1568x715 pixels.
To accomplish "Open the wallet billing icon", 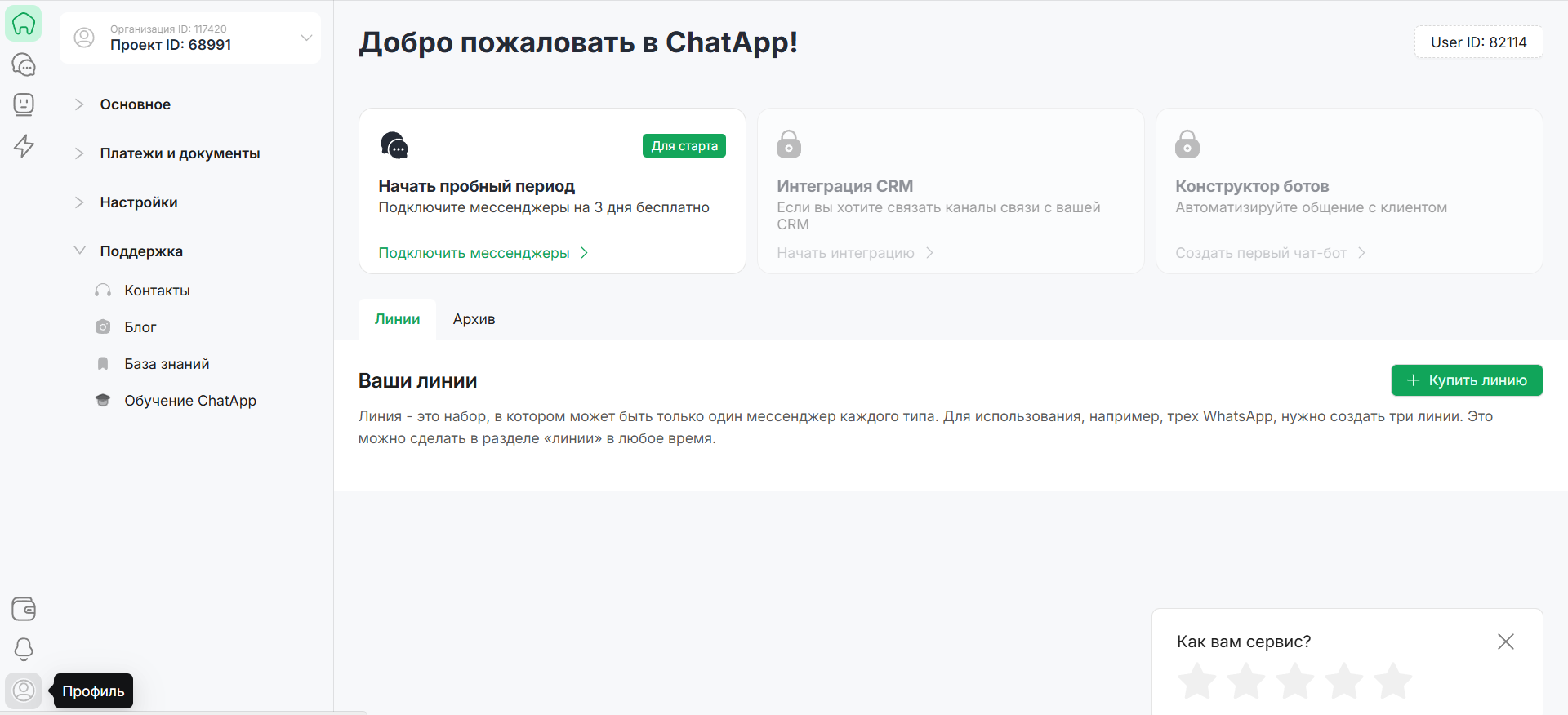I will pyautogui.click(x=24, y=609).
